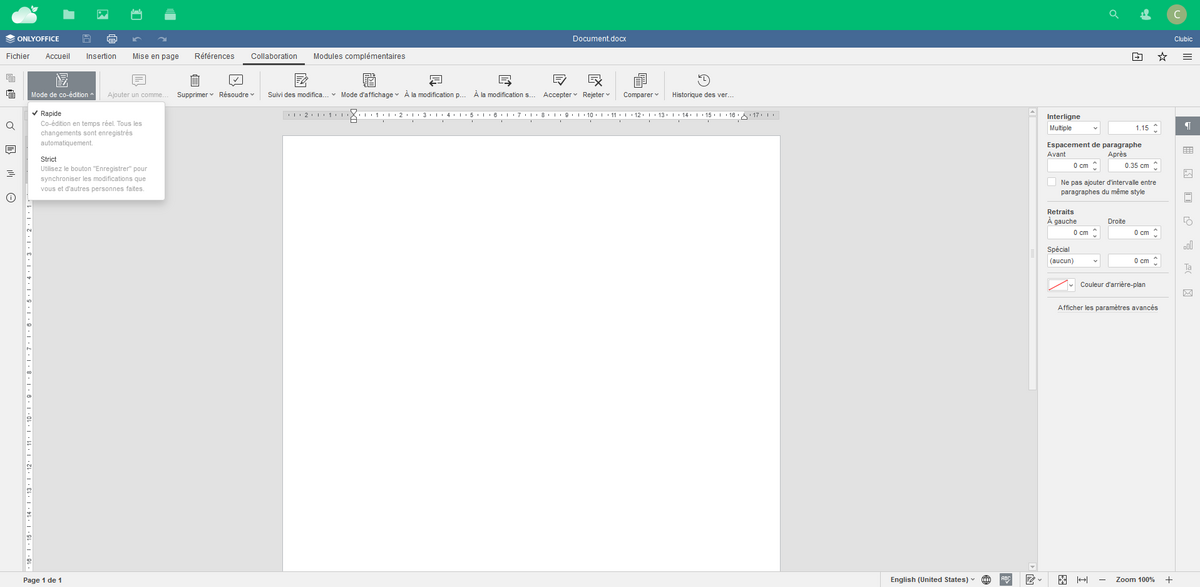
Task: Open the About info icon in the left sidebar
Action: point(10,198)
